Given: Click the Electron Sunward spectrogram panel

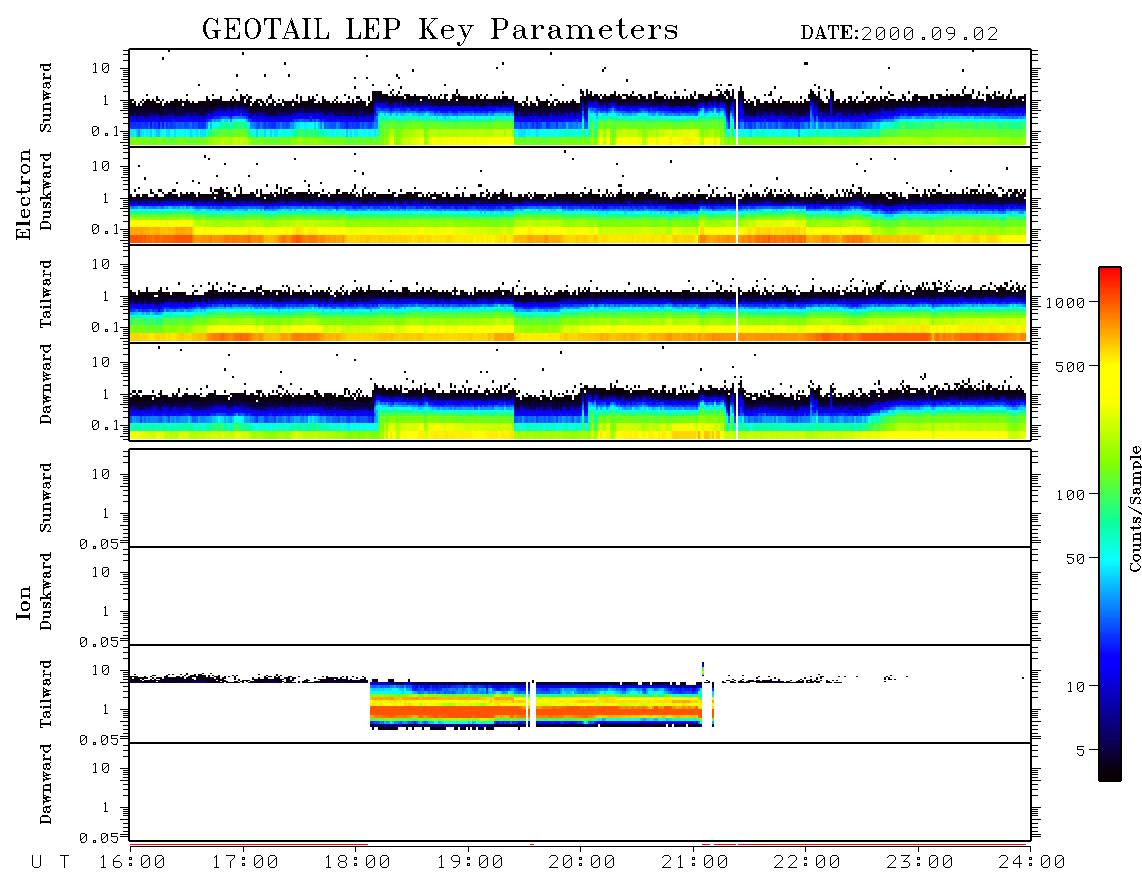Looking at the screenshot, I should point(580,98).
